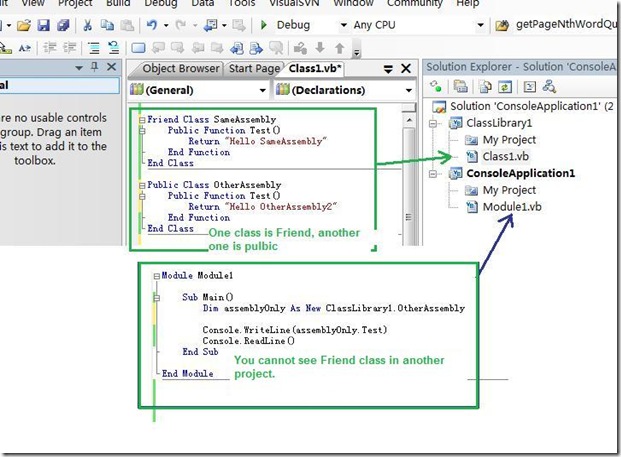The width and height of the screenshot is (621, 457).
Task: Pin the Toolbox panel with the pushpin
Action: (94, 67)
